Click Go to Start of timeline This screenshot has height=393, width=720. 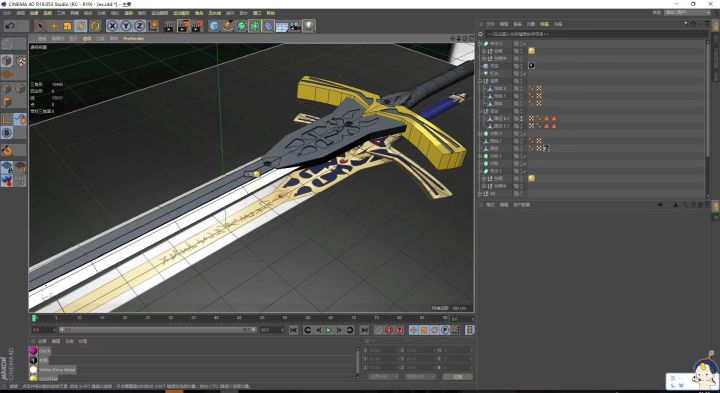(x=293, y=330)
